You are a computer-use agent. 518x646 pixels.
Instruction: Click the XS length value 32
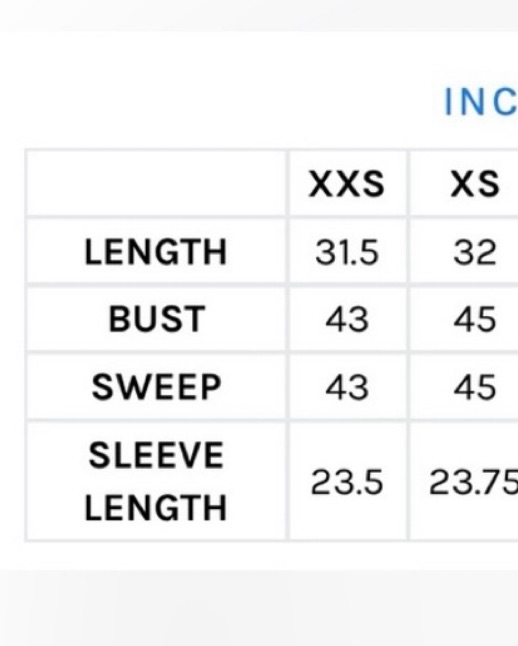[475, 252]
